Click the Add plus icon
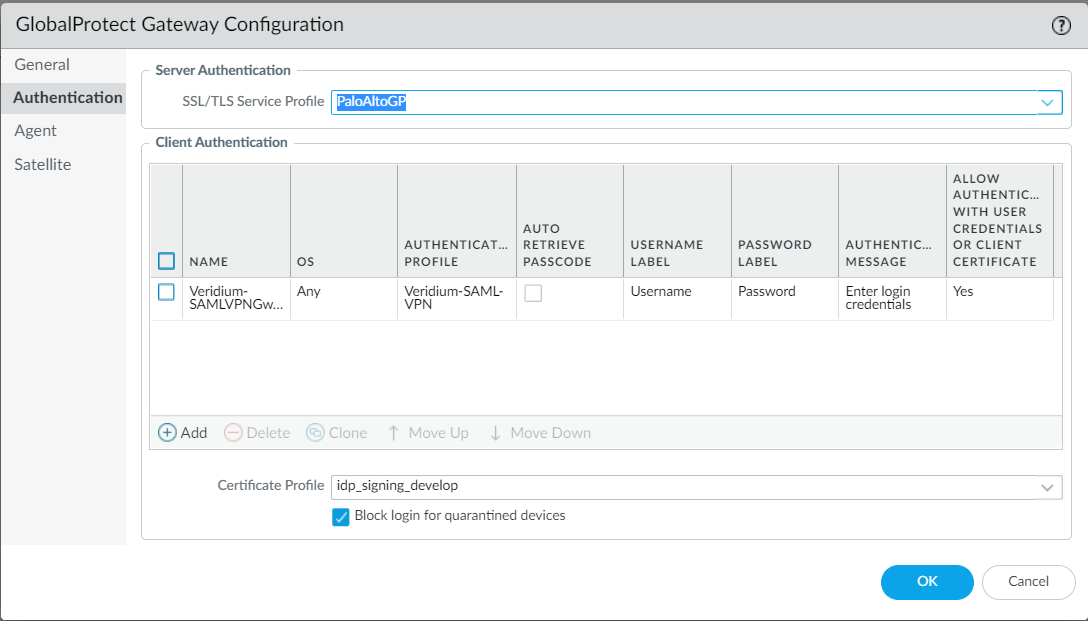 (168, 433)
